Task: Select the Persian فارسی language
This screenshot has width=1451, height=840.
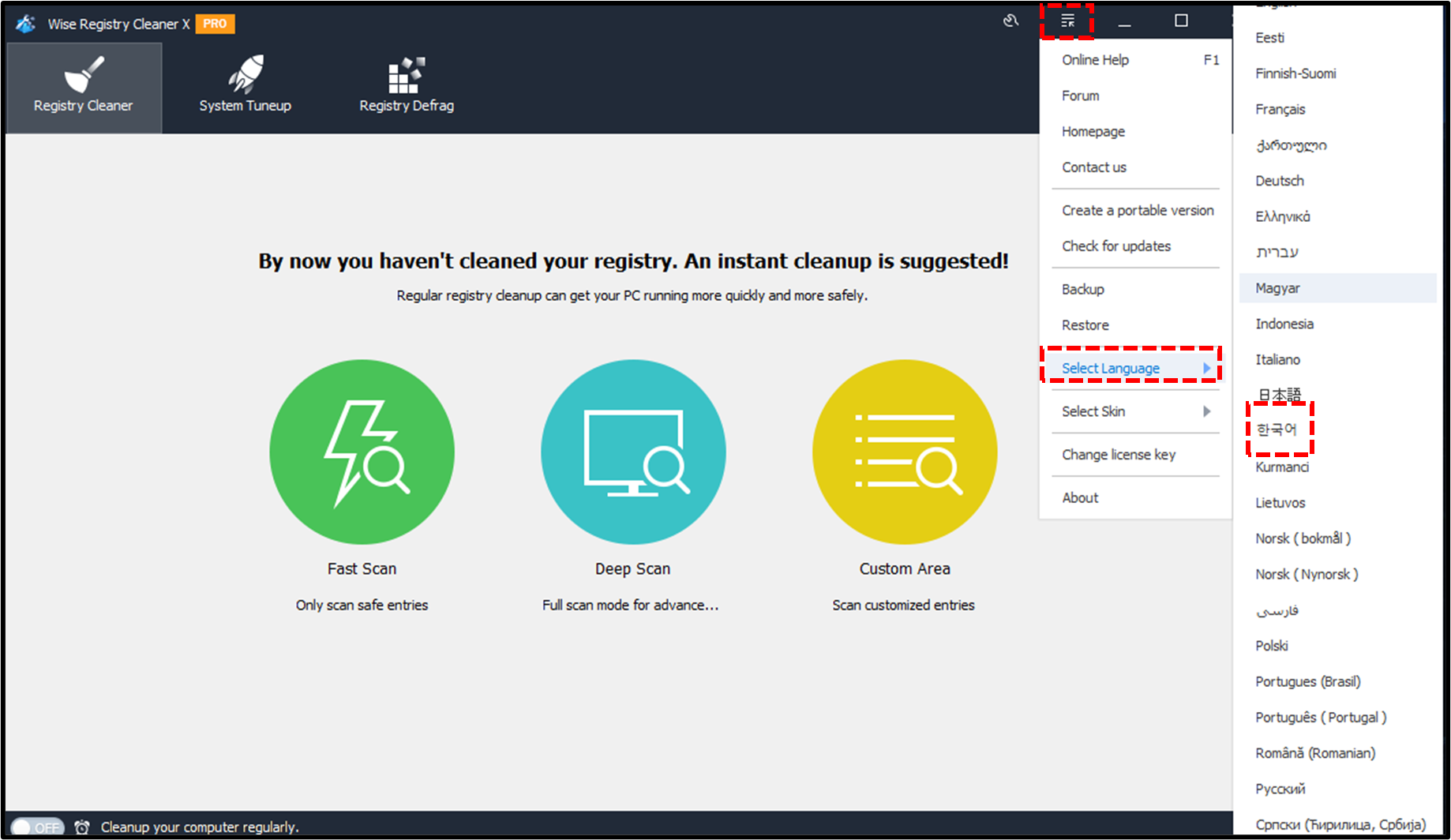Action: coord(1337,610)
